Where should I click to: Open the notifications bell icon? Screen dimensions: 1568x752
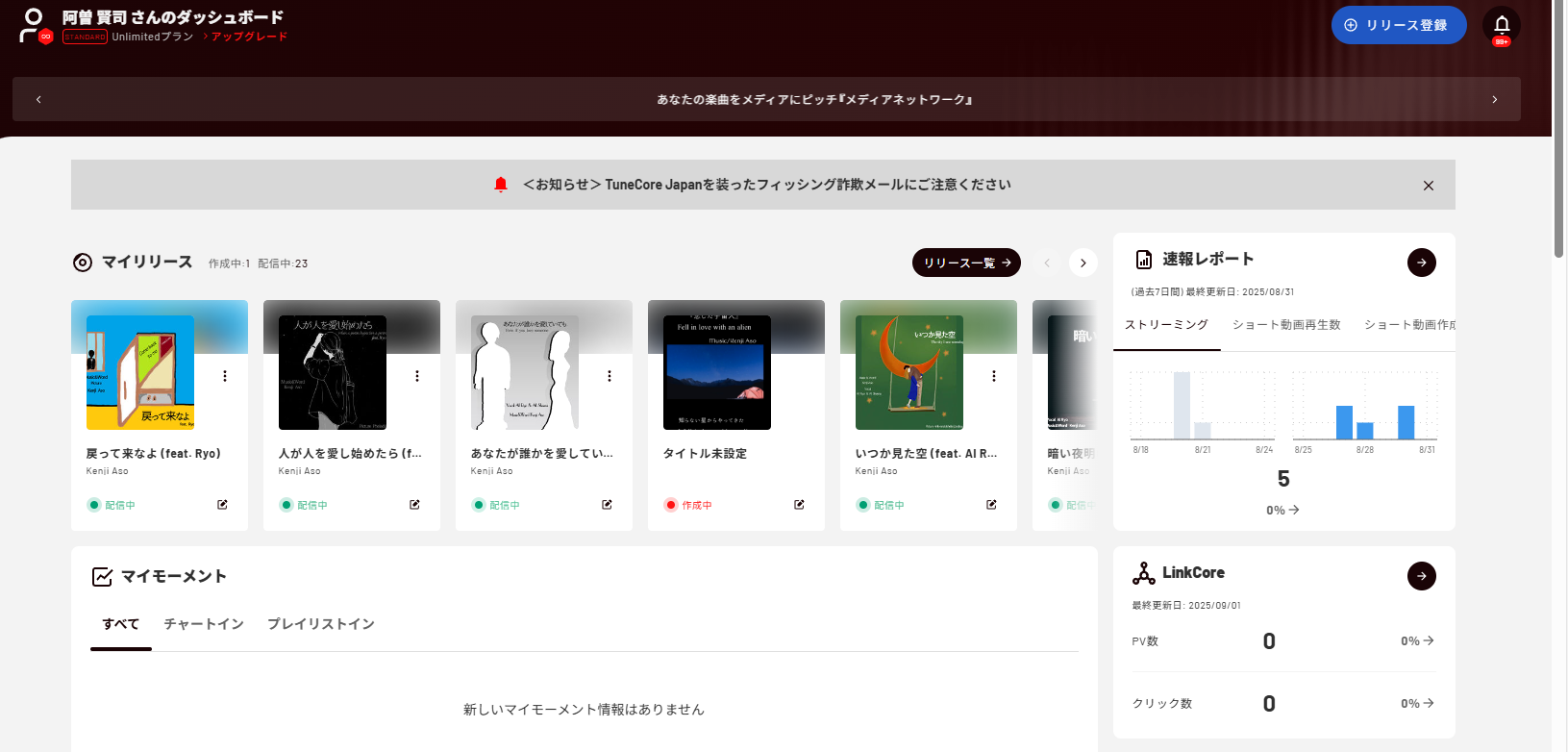click(x=1501, y=25)
